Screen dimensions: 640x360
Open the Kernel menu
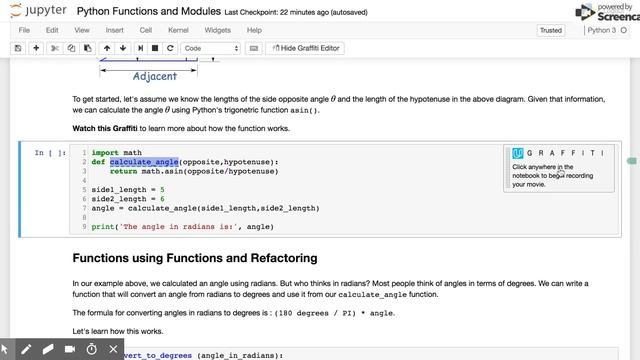point(178,30)
